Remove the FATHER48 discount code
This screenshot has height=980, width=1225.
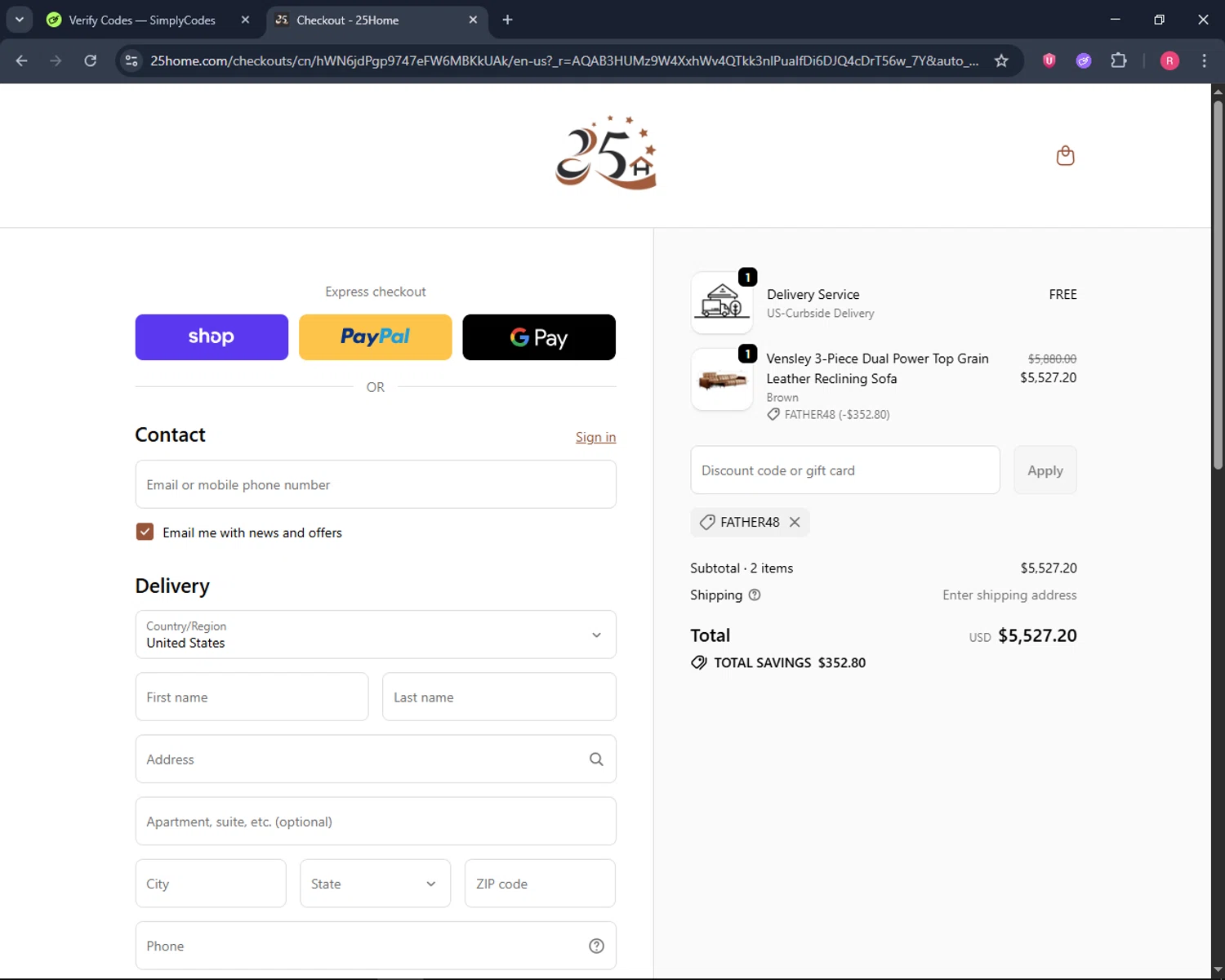pos(795,522)
